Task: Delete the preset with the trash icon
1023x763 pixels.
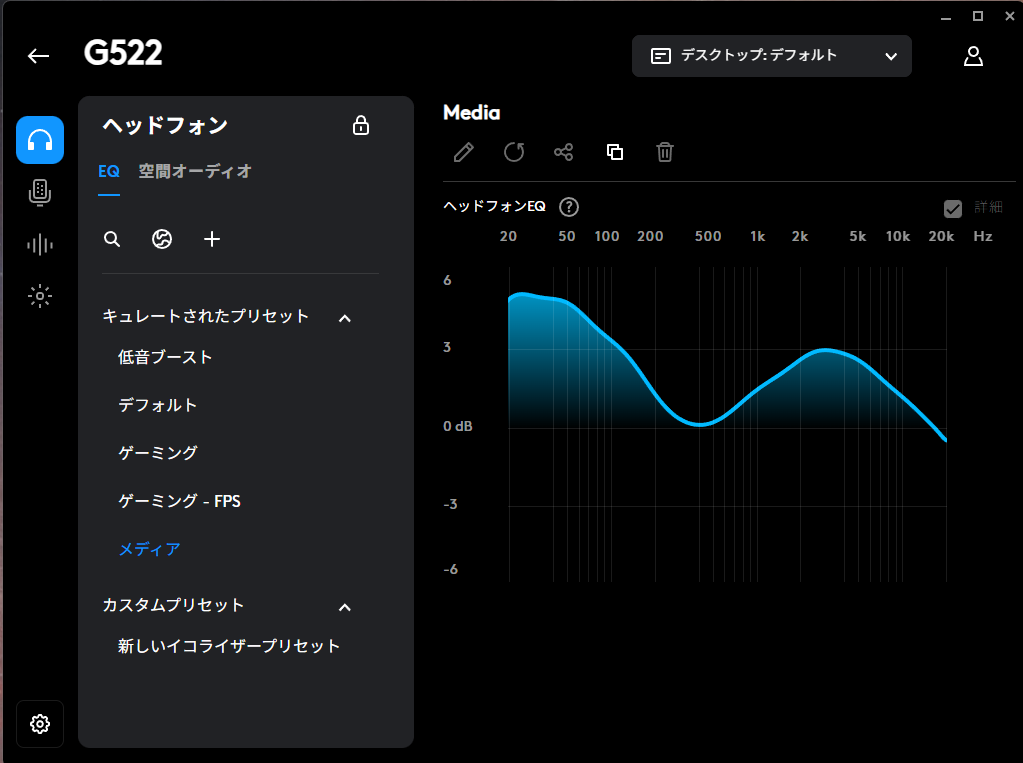Action: [665, 152]
